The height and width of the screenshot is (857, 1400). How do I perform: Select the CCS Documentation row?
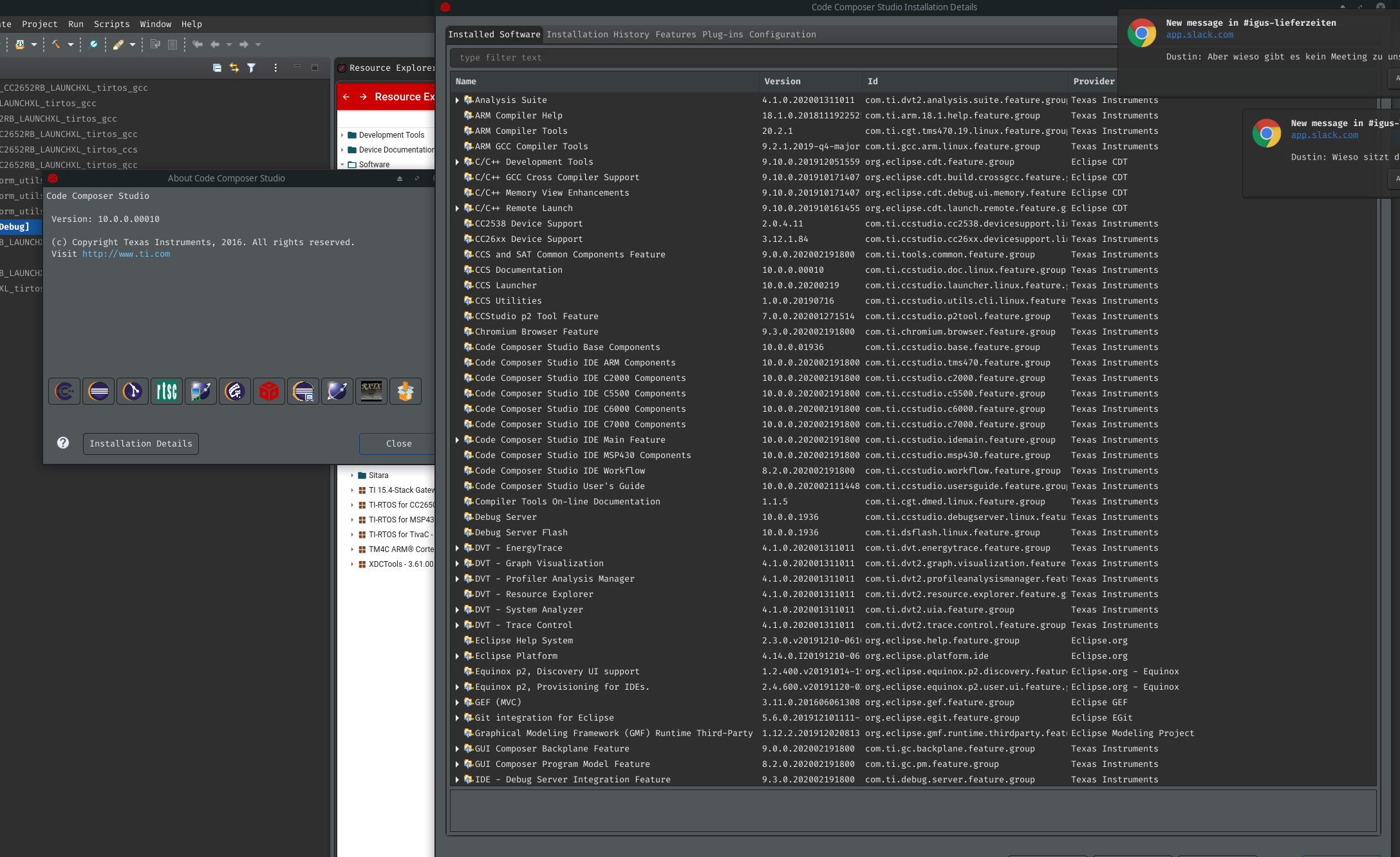913,270
